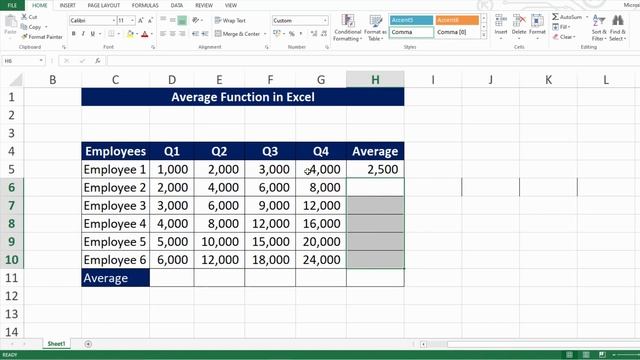Click the Format cells icon
This screenshot has width=640, height=360.
click(x=537, y=20)
